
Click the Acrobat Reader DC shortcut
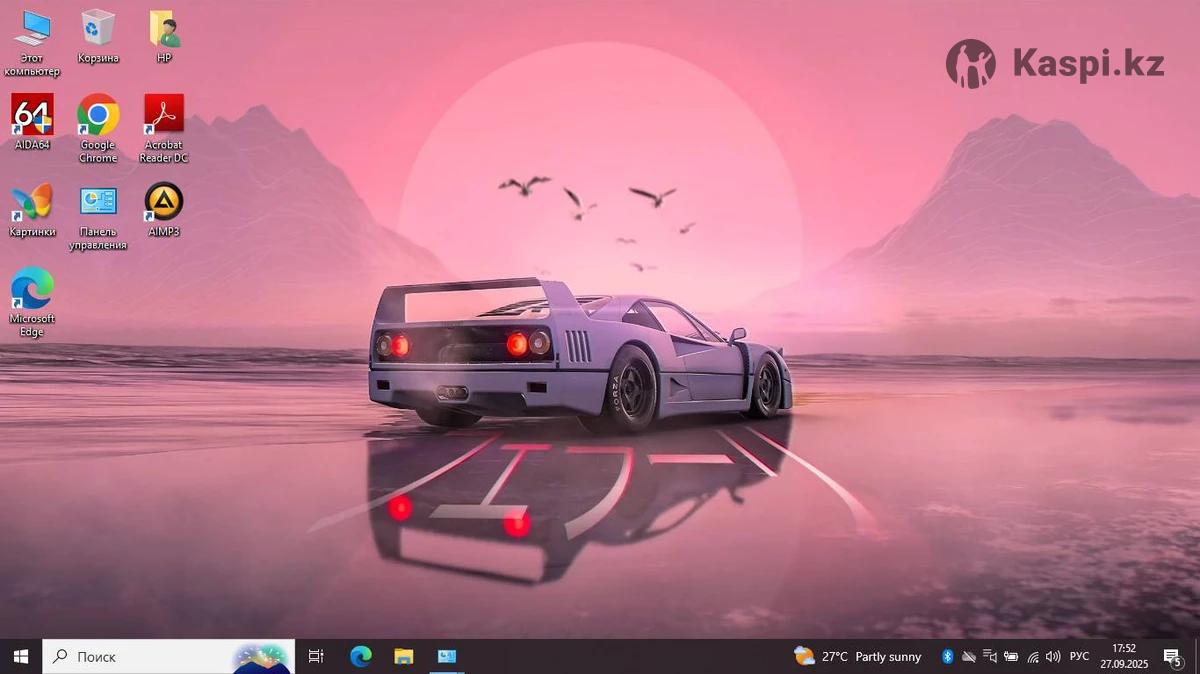coord(164,116)
